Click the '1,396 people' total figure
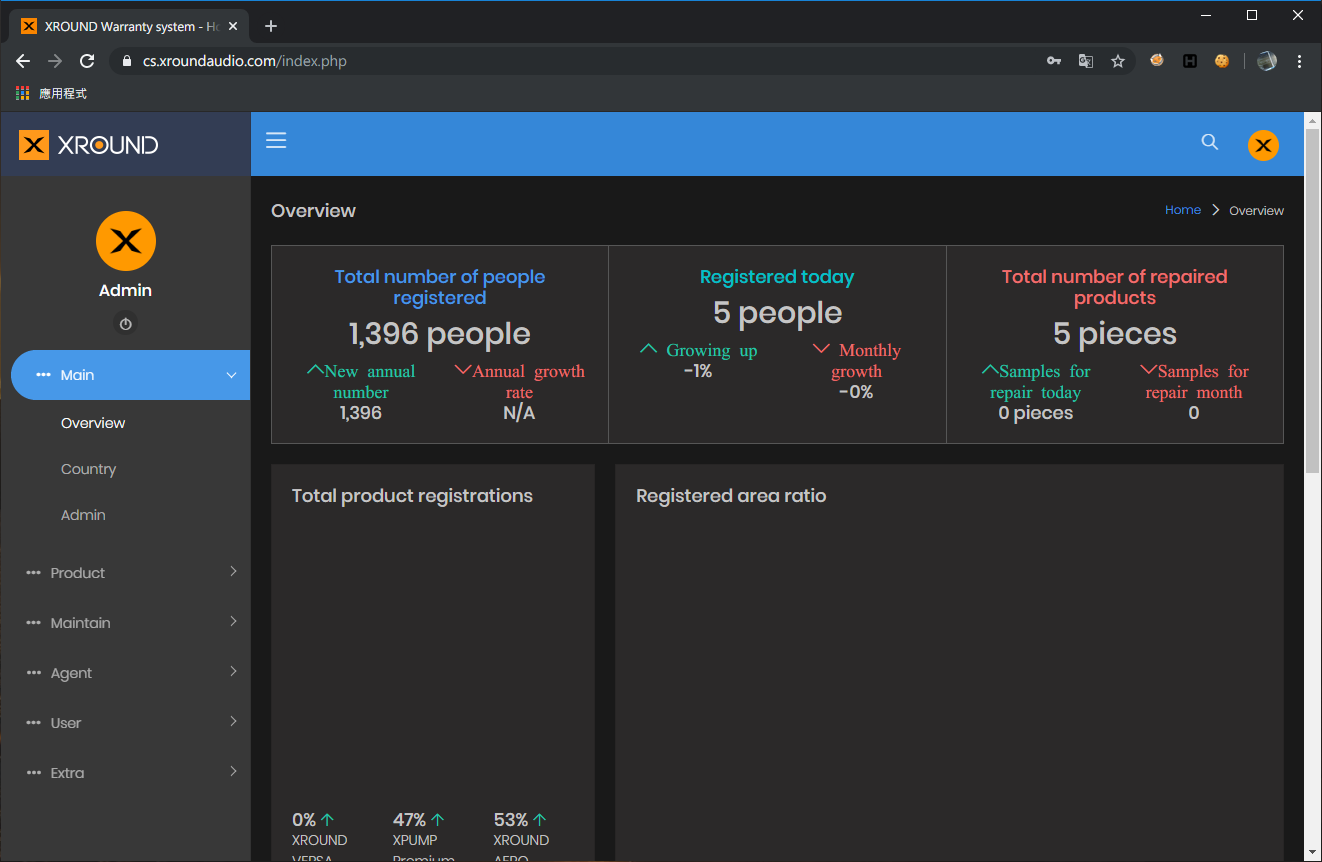Viewport: 1322px width, 862px height. tap(440, 334)
